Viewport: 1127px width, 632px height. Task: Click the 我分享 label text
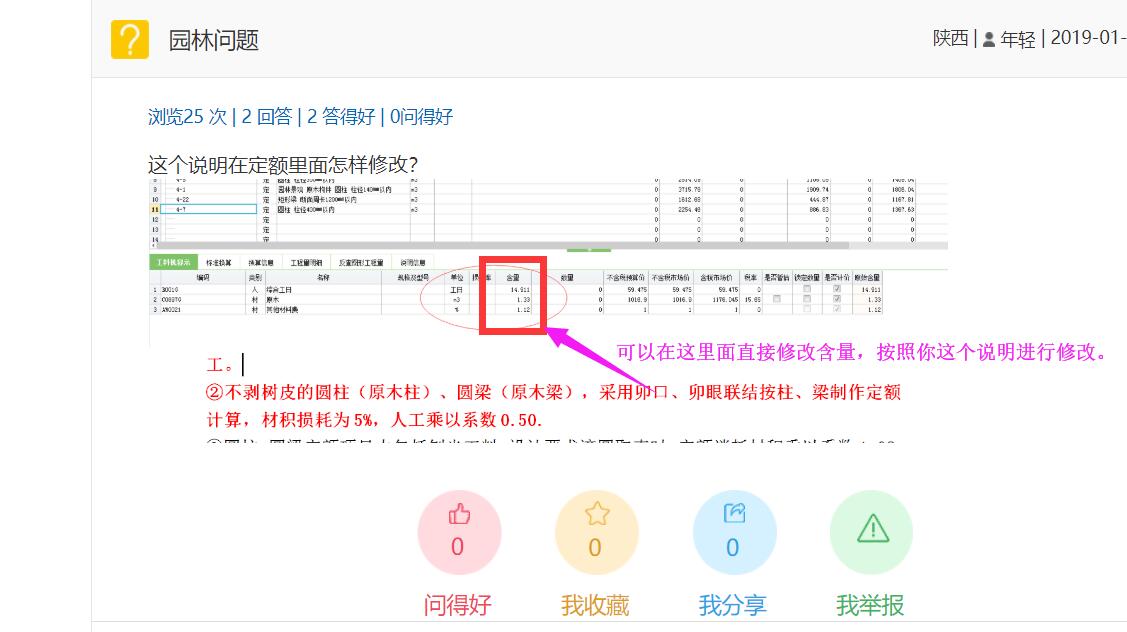[733, 605]
